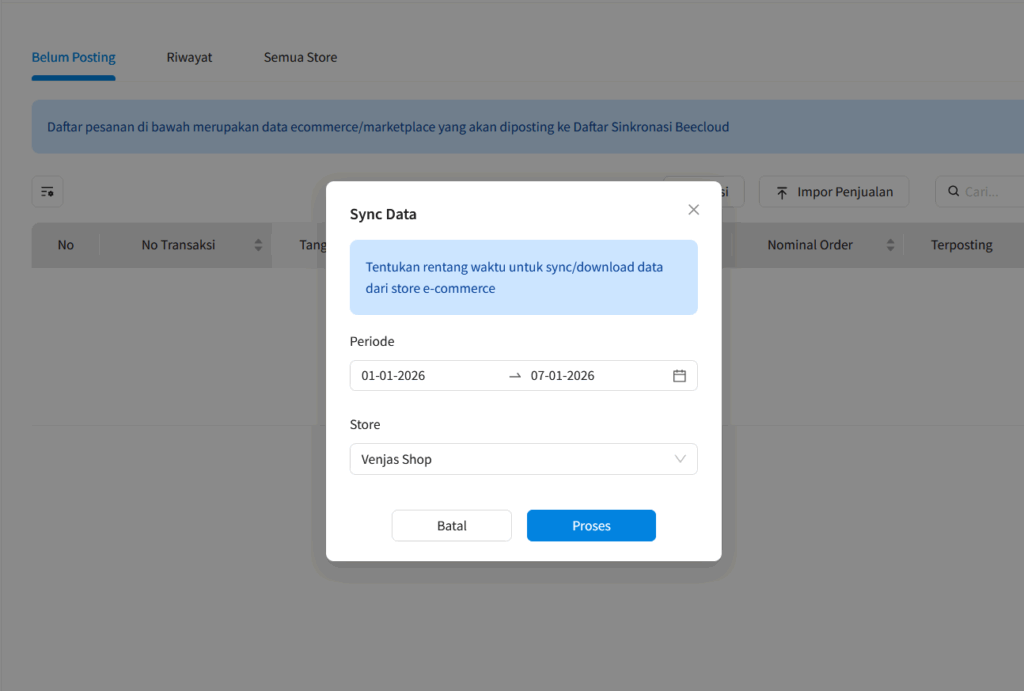Open the Store dropdown showing Venjas Shop
The height and width of the screenshot is (691, 1024).
[x=523, y=459]
